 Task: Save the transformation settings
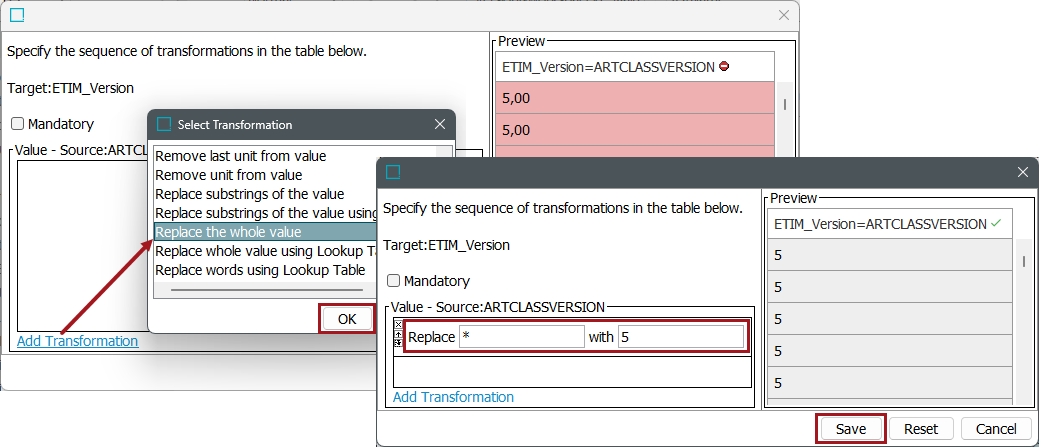850,428
